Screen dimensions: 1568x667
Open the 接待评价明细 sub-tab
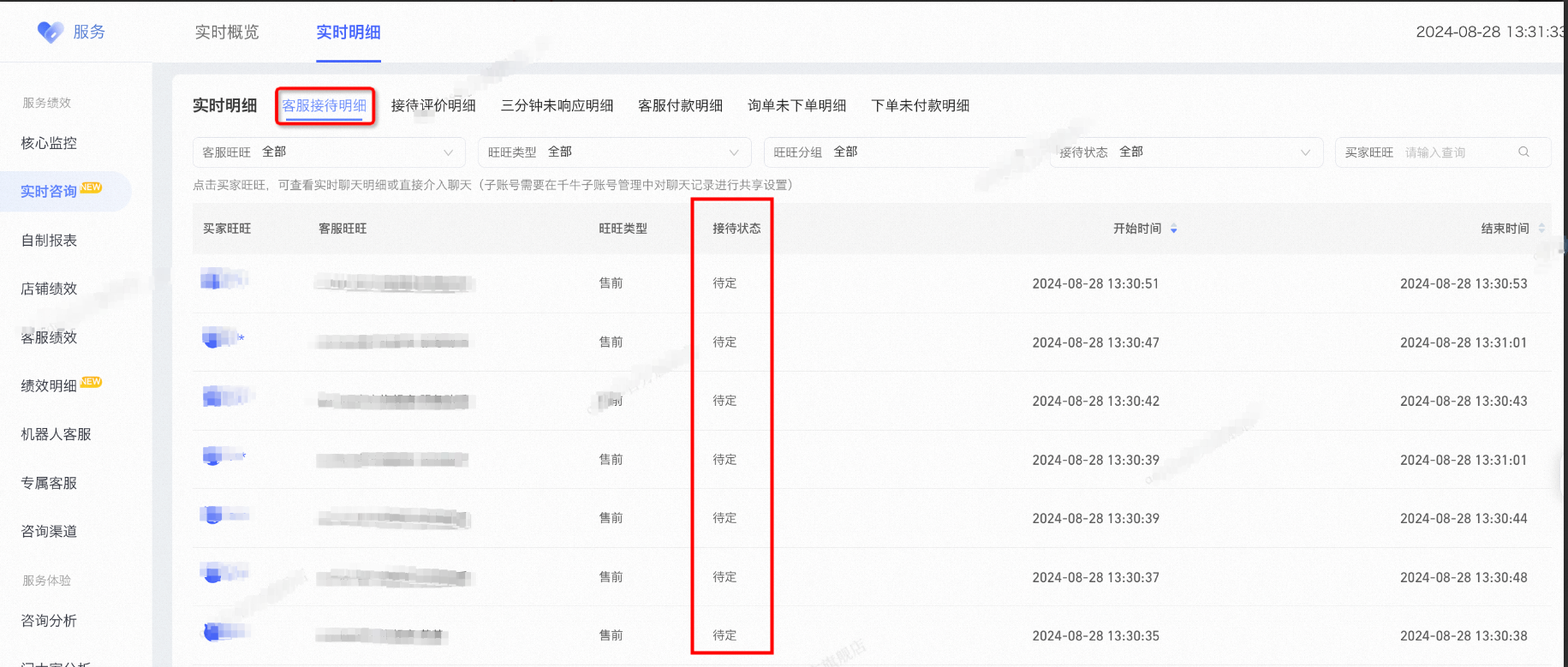point(433,105)
